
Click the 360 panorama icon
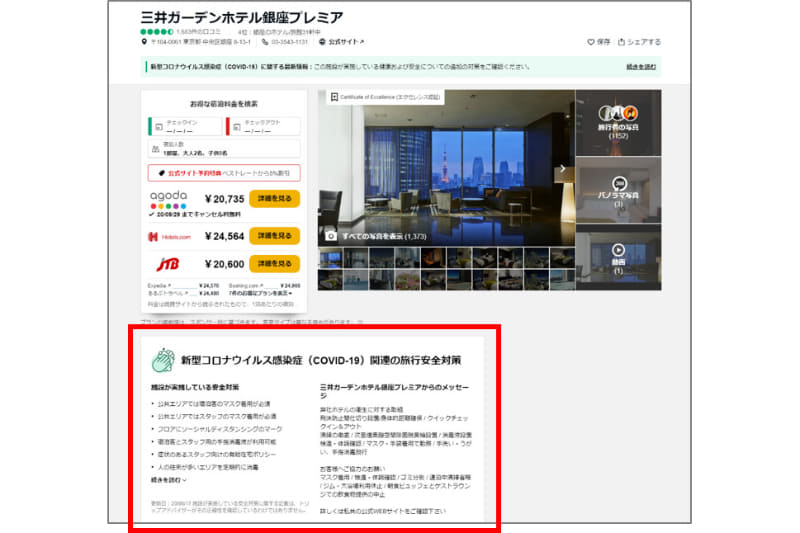[x=619, y=183]
